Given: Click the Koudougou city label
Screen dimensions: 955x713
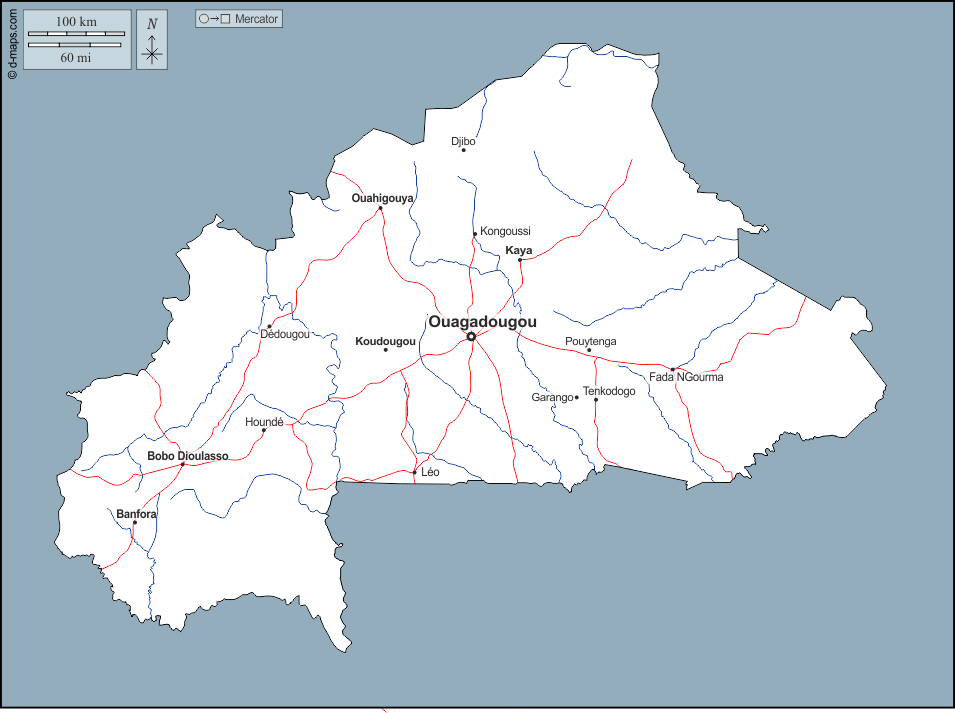Looking at the screenshot, I should tap(385, 341).
